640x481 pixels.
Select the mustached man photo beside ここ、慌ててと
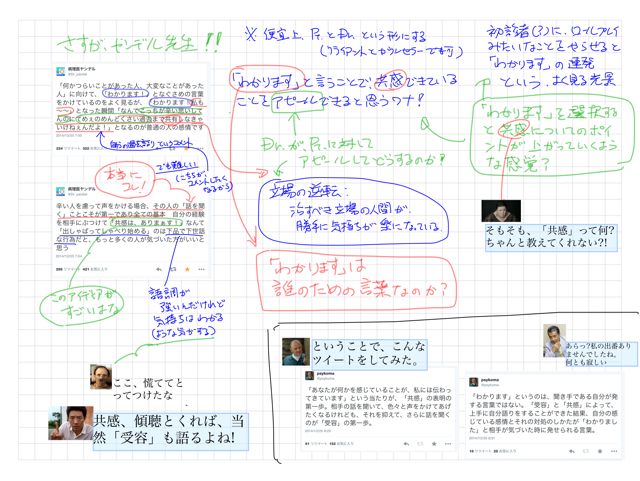101,377
